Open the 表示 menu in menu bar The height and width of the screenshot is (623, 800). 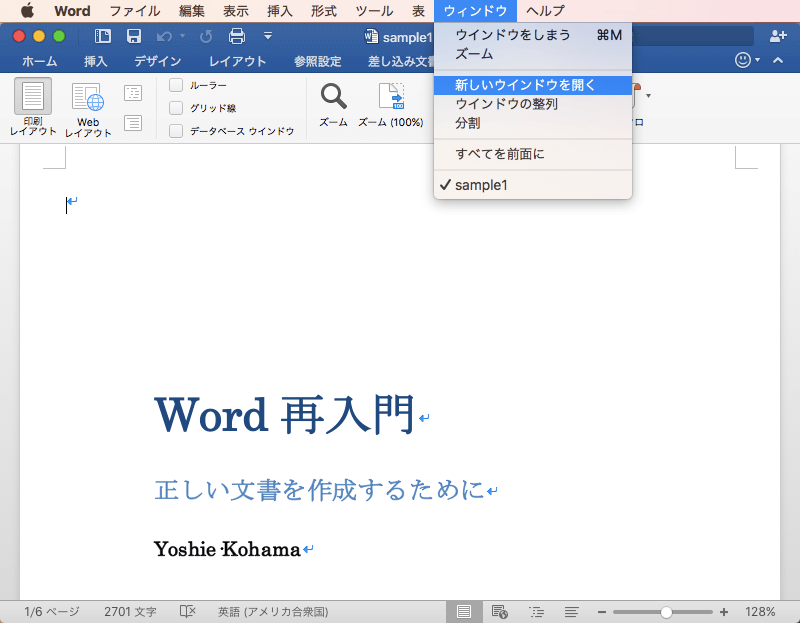click(x=236, y=11)
